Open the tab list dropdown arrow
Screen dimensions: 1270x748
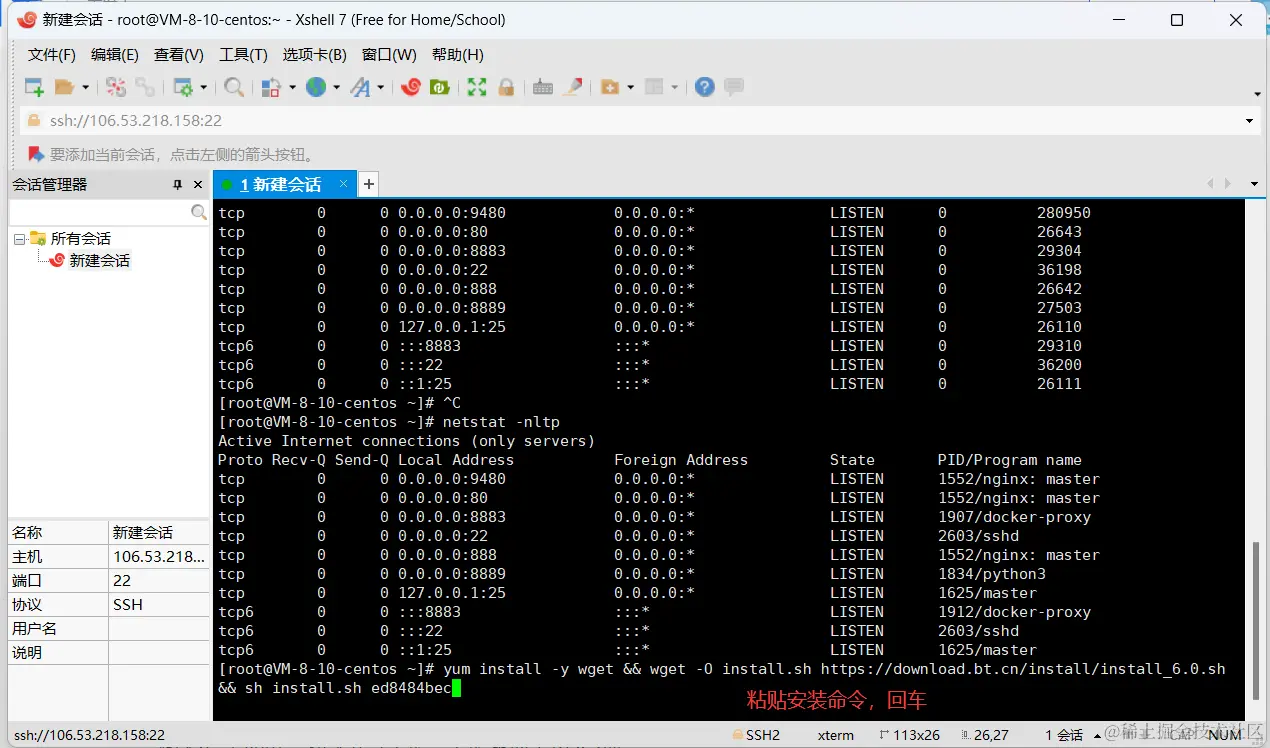pyautogui.click(x=1255, y=184)
